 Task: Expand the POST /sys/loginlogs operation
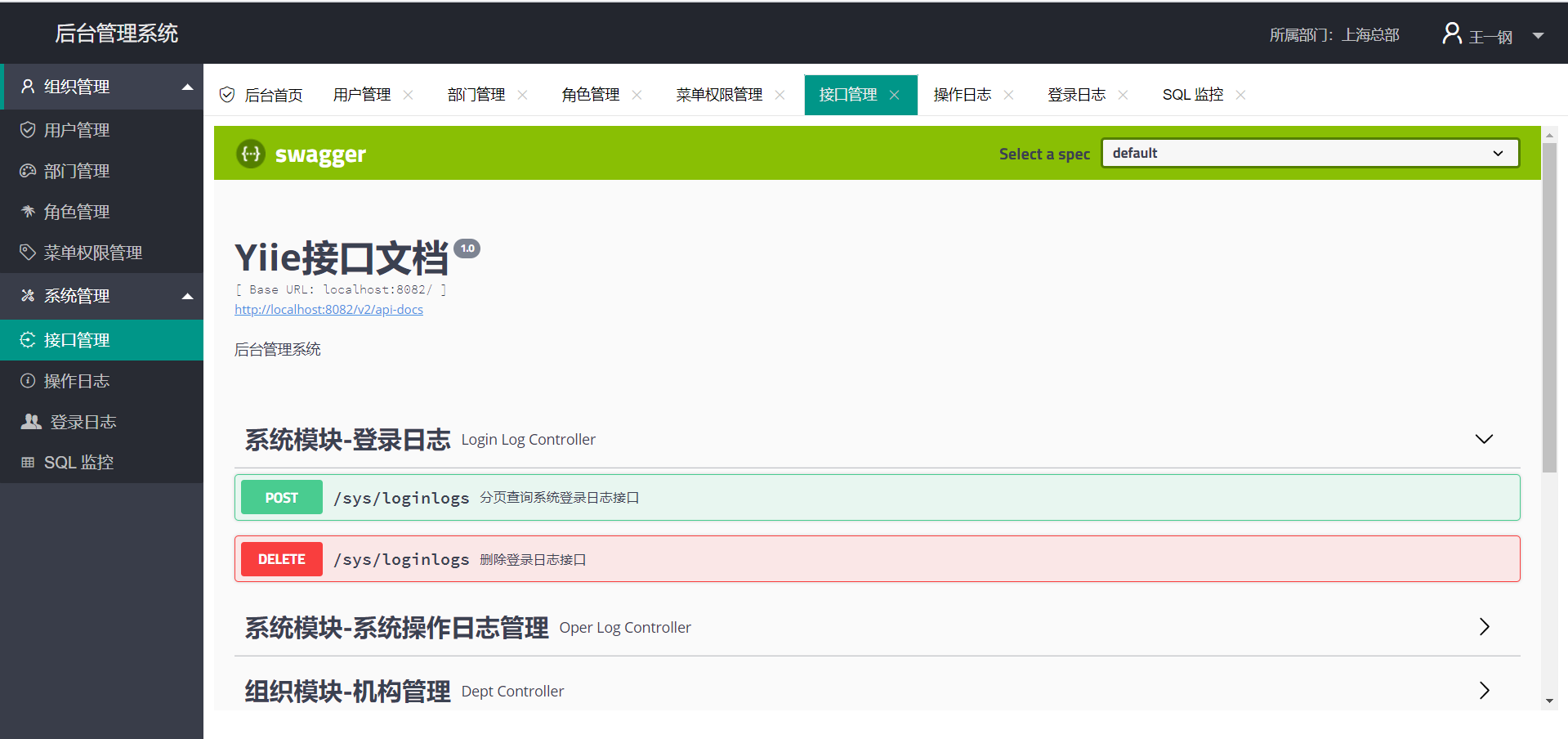(877, 498)
